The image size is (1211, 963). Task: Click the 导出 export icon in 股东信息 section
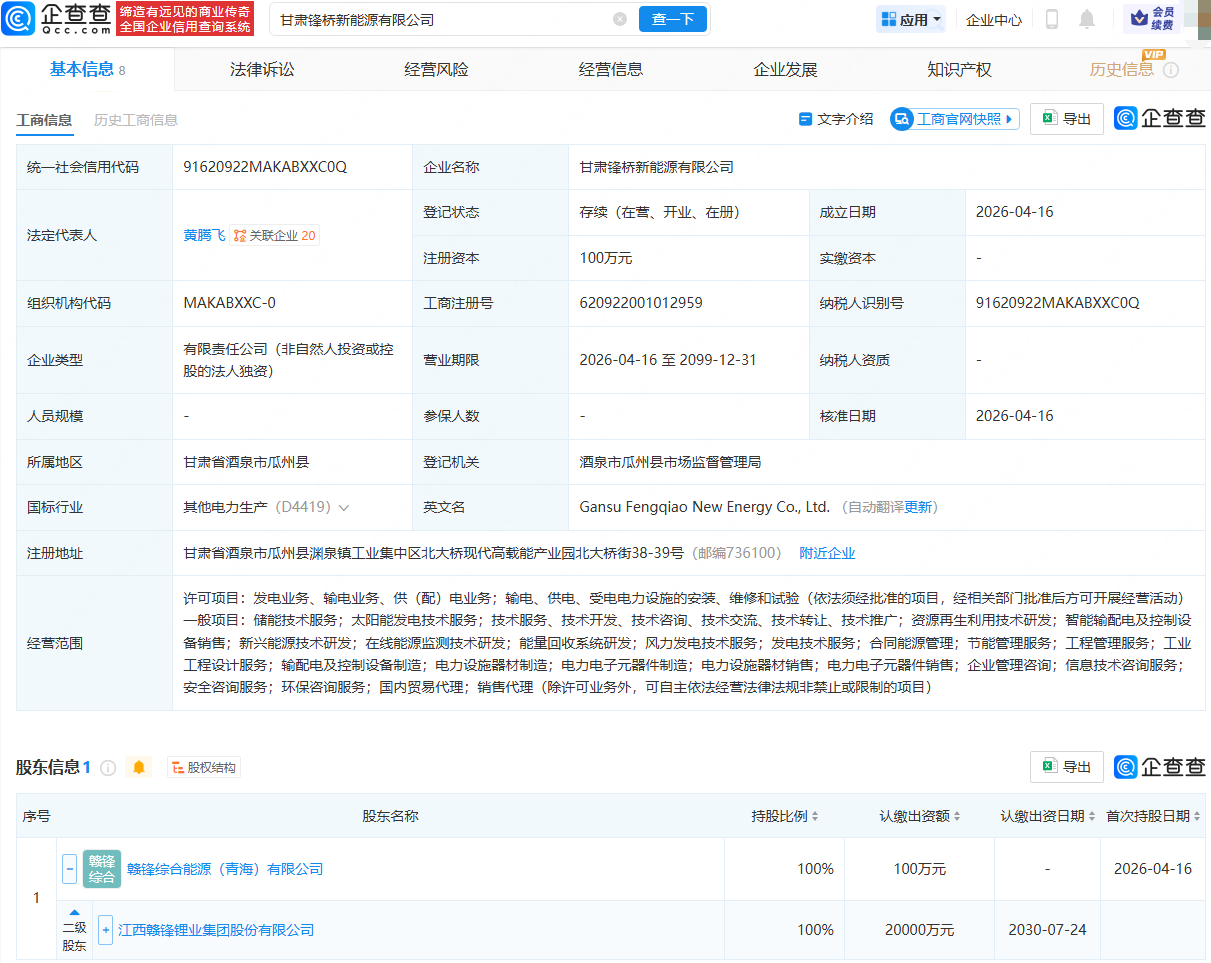pyautogui.click(x=1066, y=767)
